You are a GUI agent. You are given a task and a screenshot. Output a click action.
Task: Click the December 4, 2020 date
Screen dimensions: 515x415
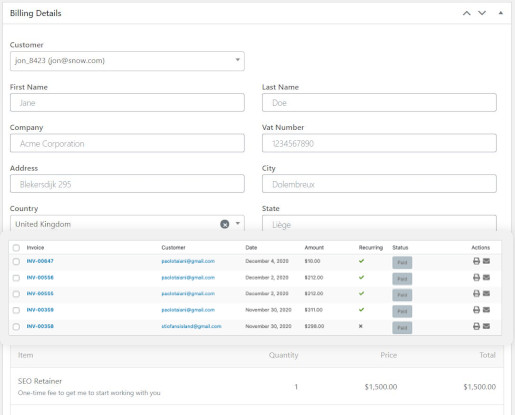click(267, 261)
